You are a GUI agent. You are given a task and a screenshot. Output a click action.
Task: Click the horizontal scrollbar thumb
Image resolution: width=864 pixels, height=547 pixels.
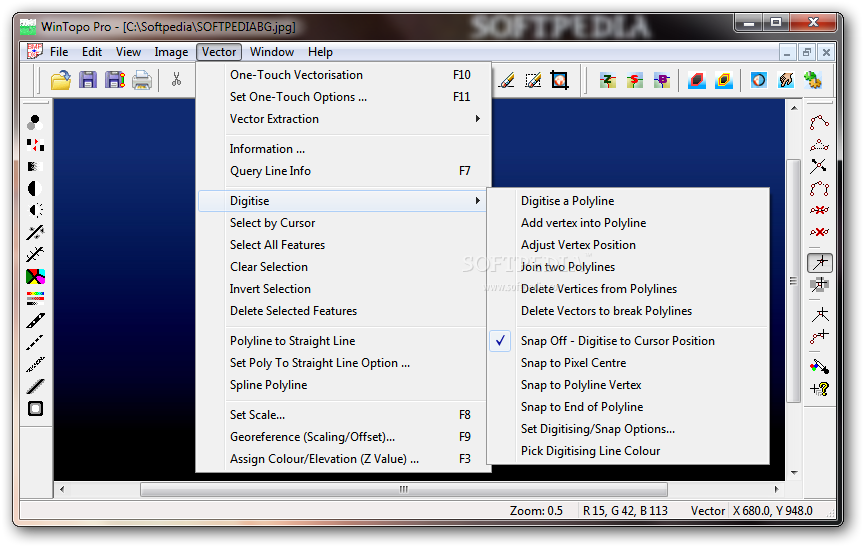pos(404,489)
